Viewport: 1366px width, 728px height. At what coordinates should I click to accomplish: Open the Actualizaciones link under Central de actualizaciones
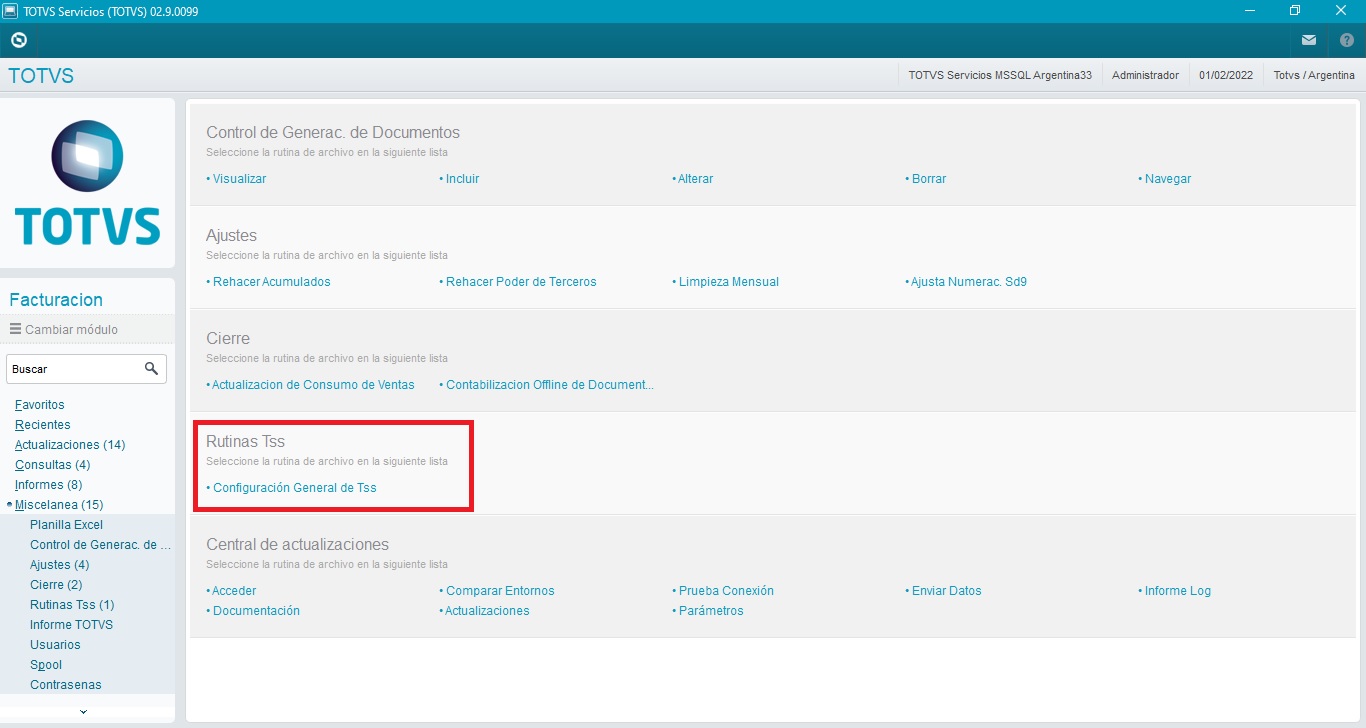click(x=486, y=611)
